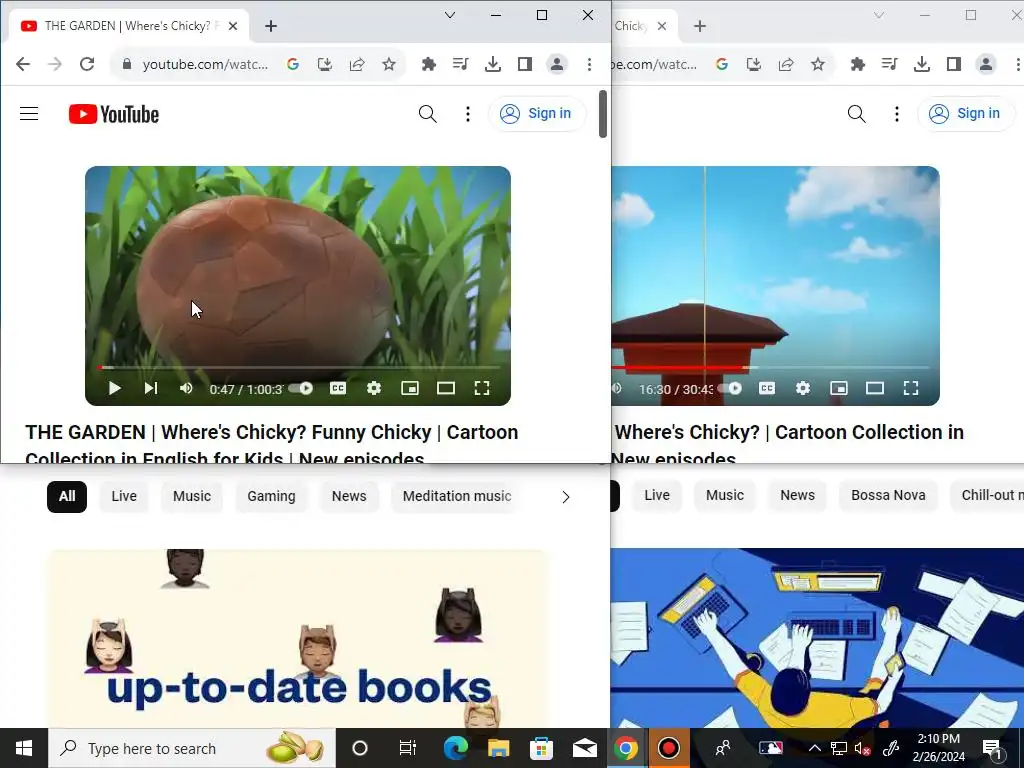Open Windows Start menu
Screen dimensions: 1024x768
pyautogui.click(x=24, y=748)
